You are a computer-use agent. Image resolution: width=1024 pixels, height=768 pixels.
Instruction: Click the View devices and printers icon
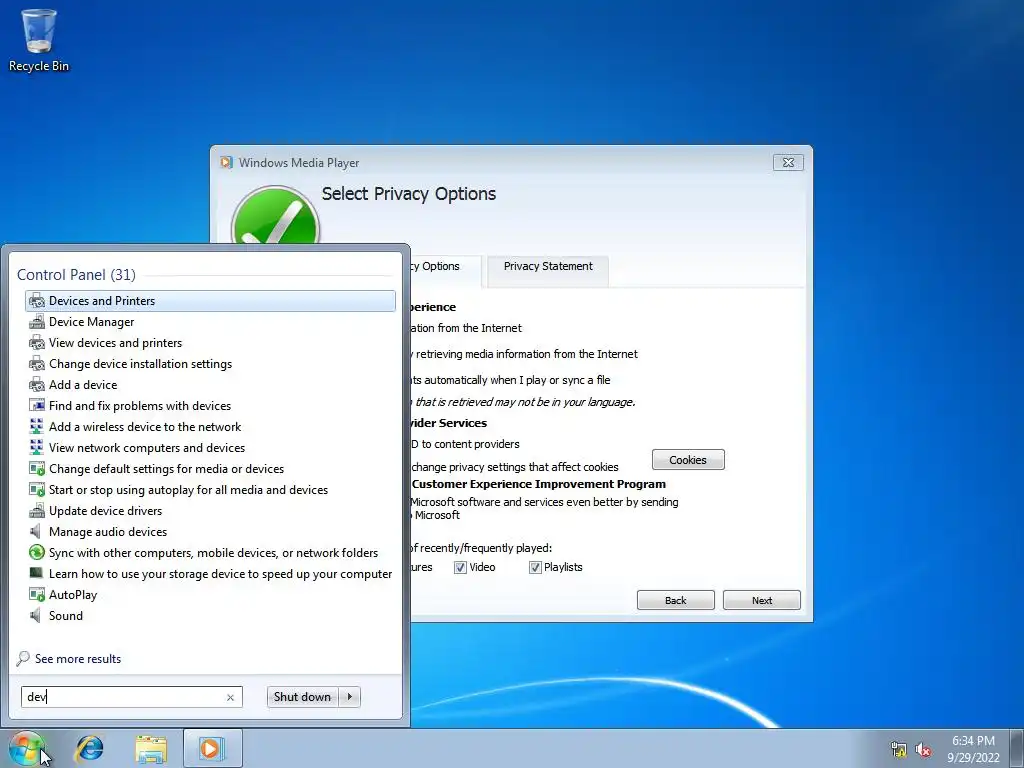tap(37, 343)
